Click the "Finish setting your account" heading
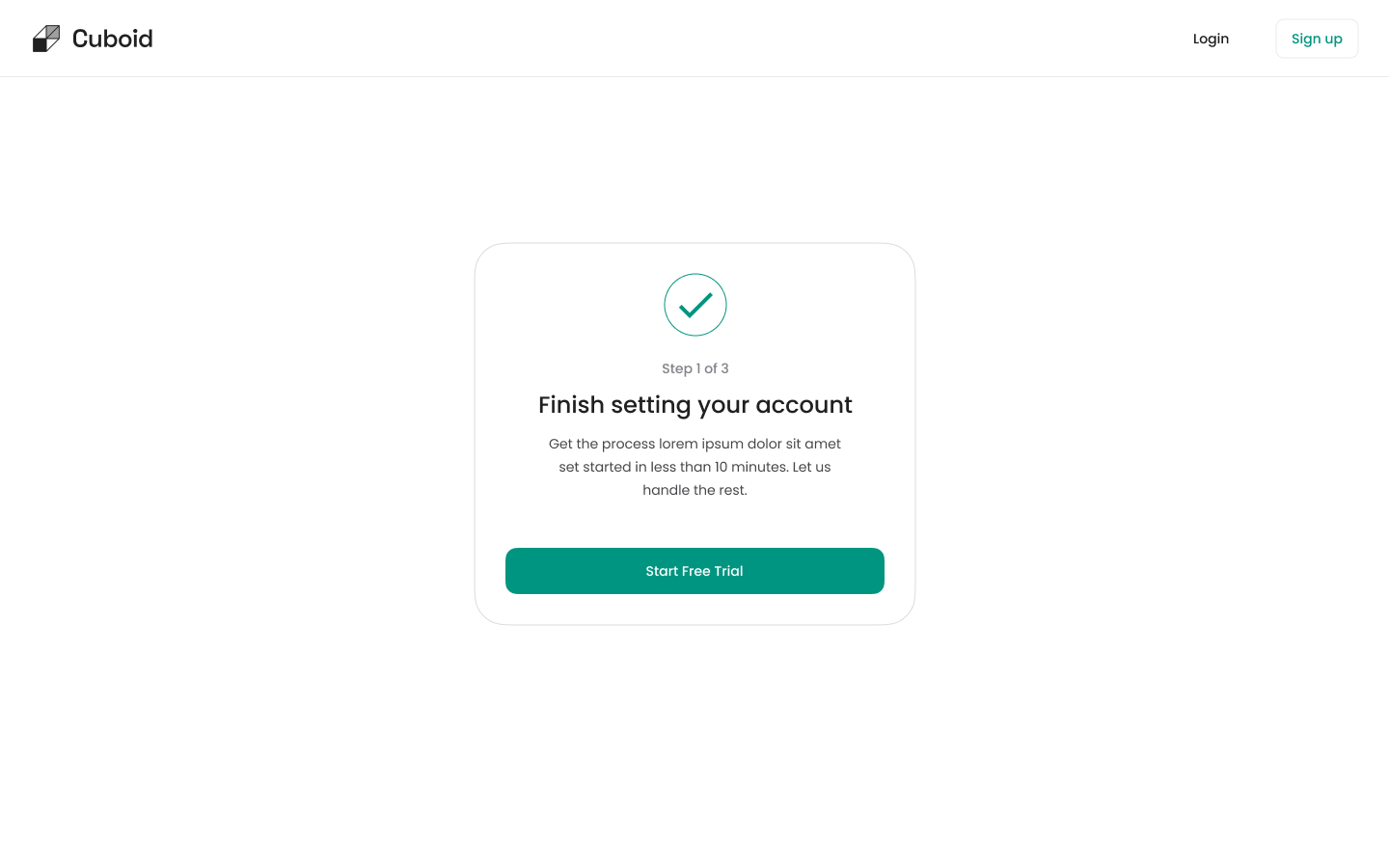 pyautogui.click(x=694, y=405)
